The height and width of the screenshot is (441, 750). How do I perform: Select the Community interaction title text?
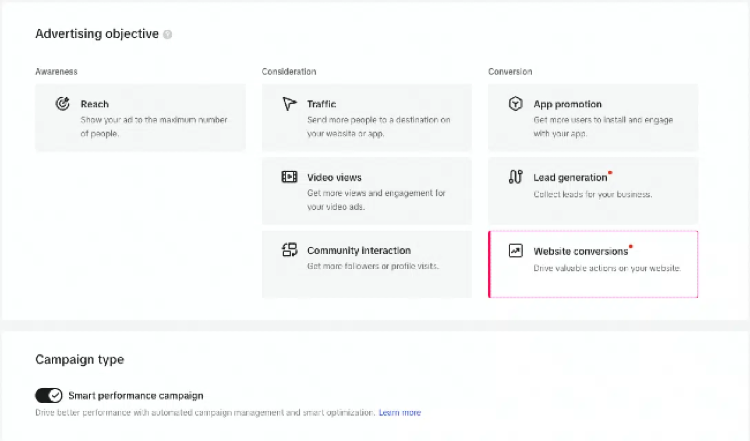(358, 251)
